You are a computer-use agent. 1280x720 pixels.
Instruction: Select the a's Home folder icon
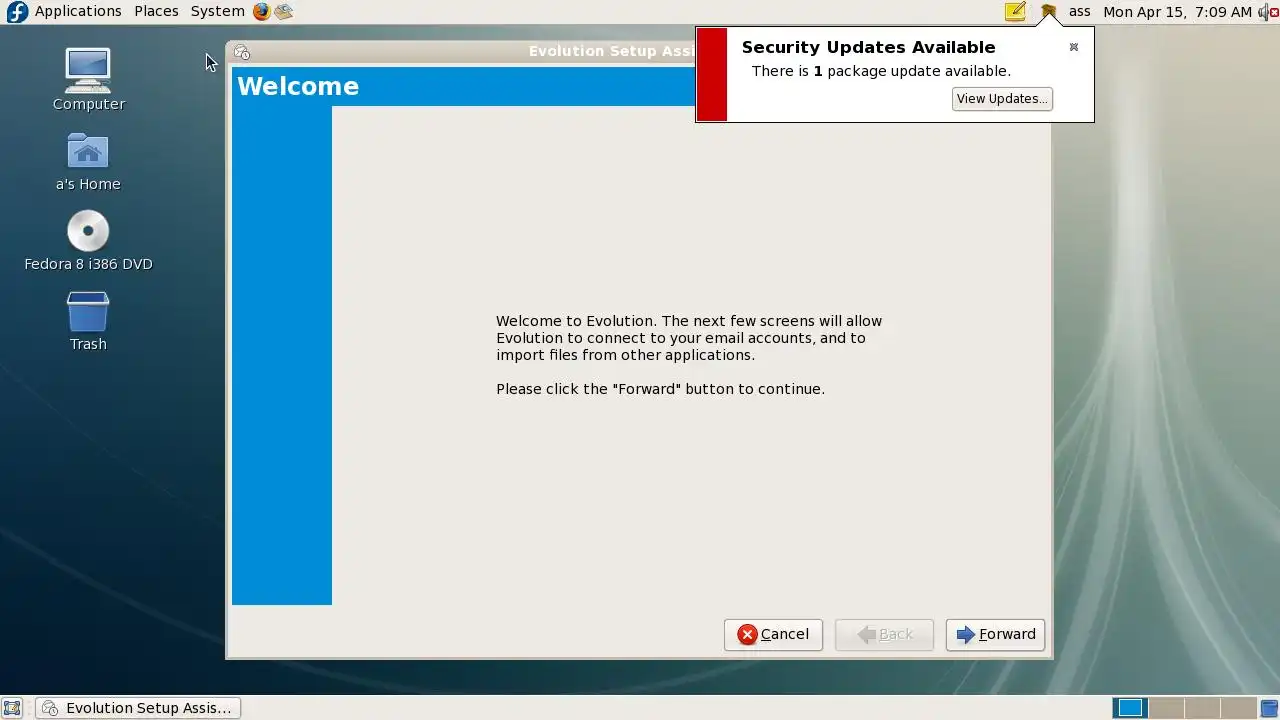[x=88, y=160]
